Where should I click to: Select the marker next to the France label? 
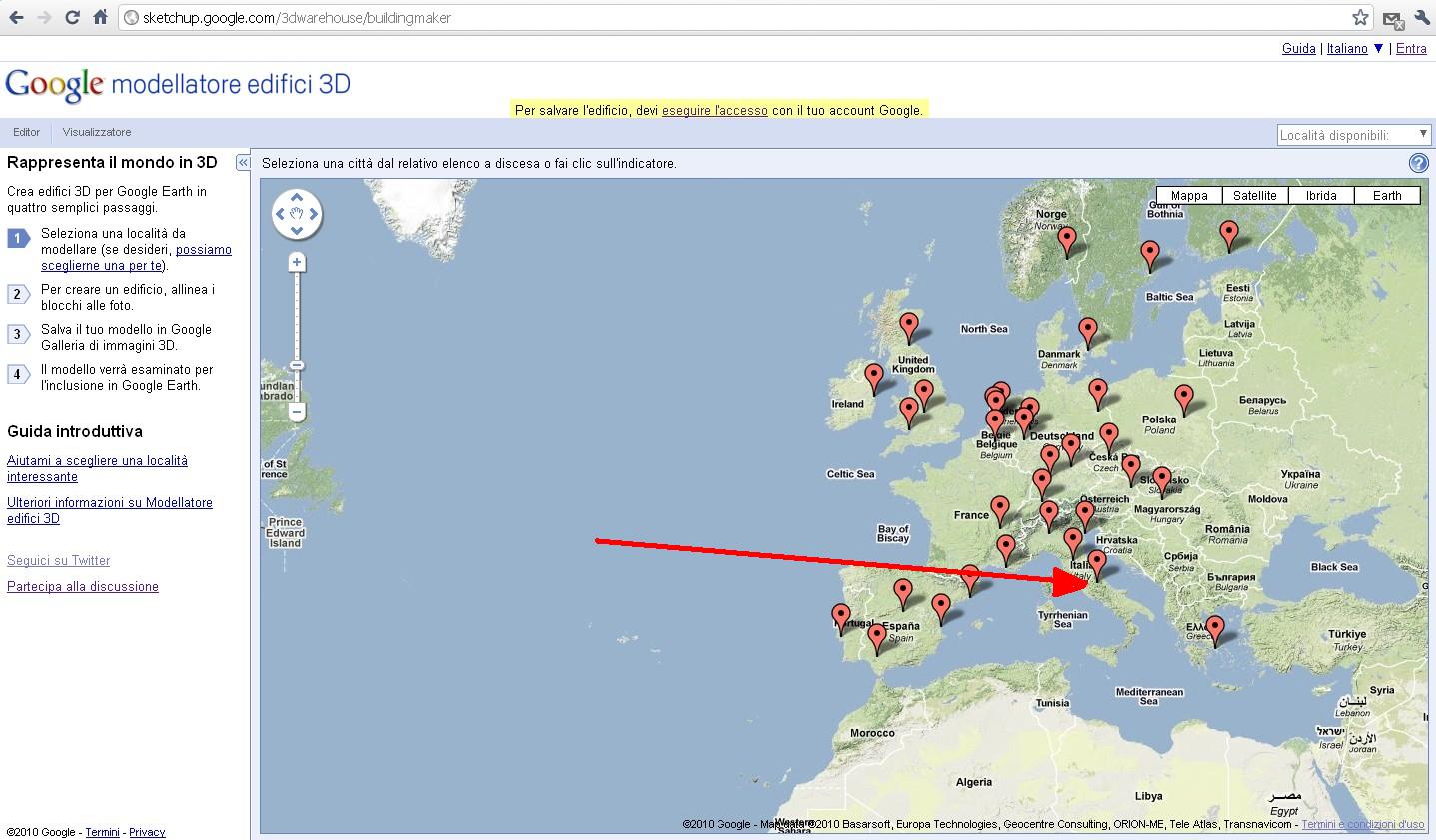point(1000,511)
